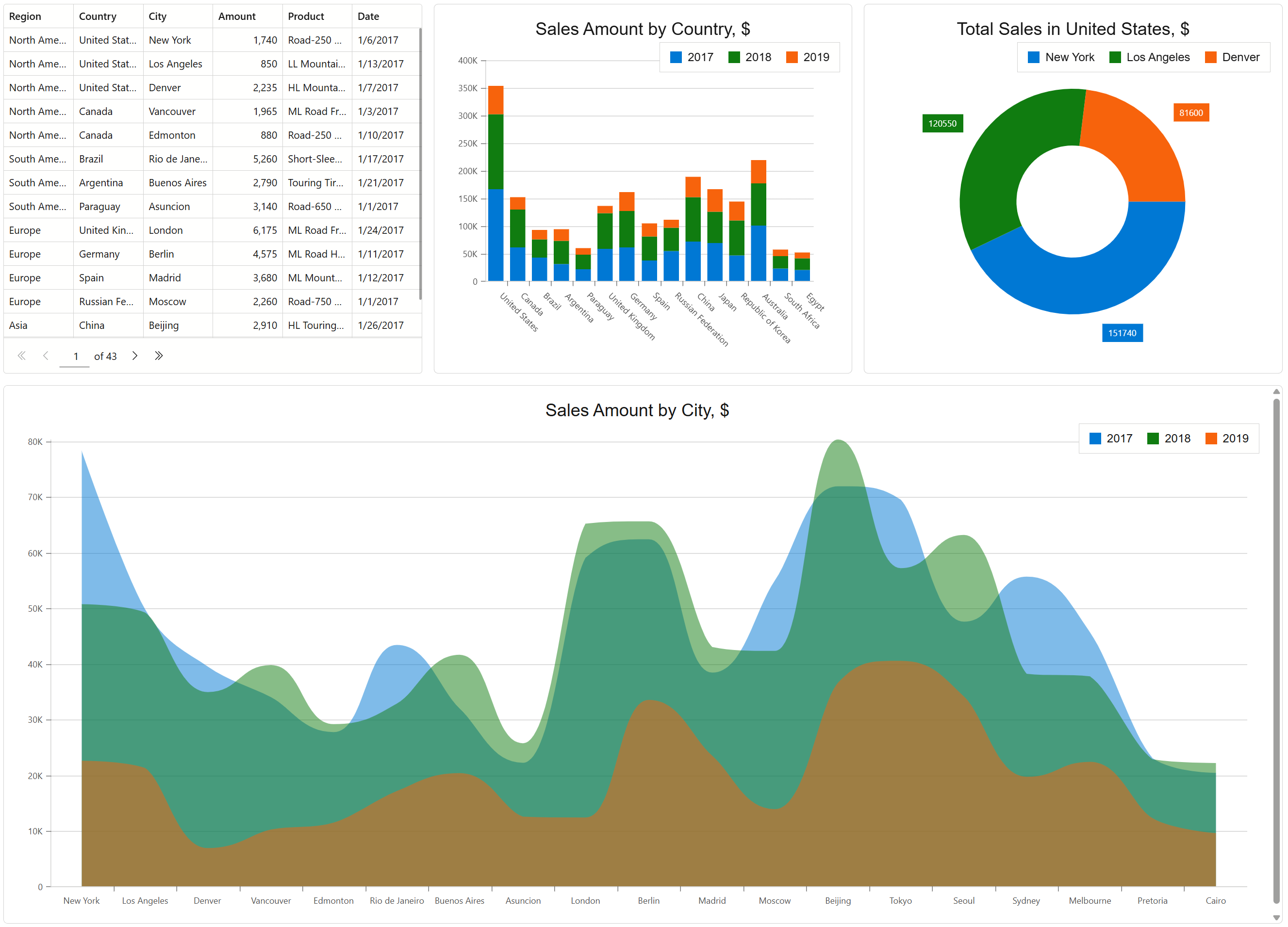Click the New York legend color swatch
The width and height of the screenshot is (1288, 927).
click(x=1034, y=57)
